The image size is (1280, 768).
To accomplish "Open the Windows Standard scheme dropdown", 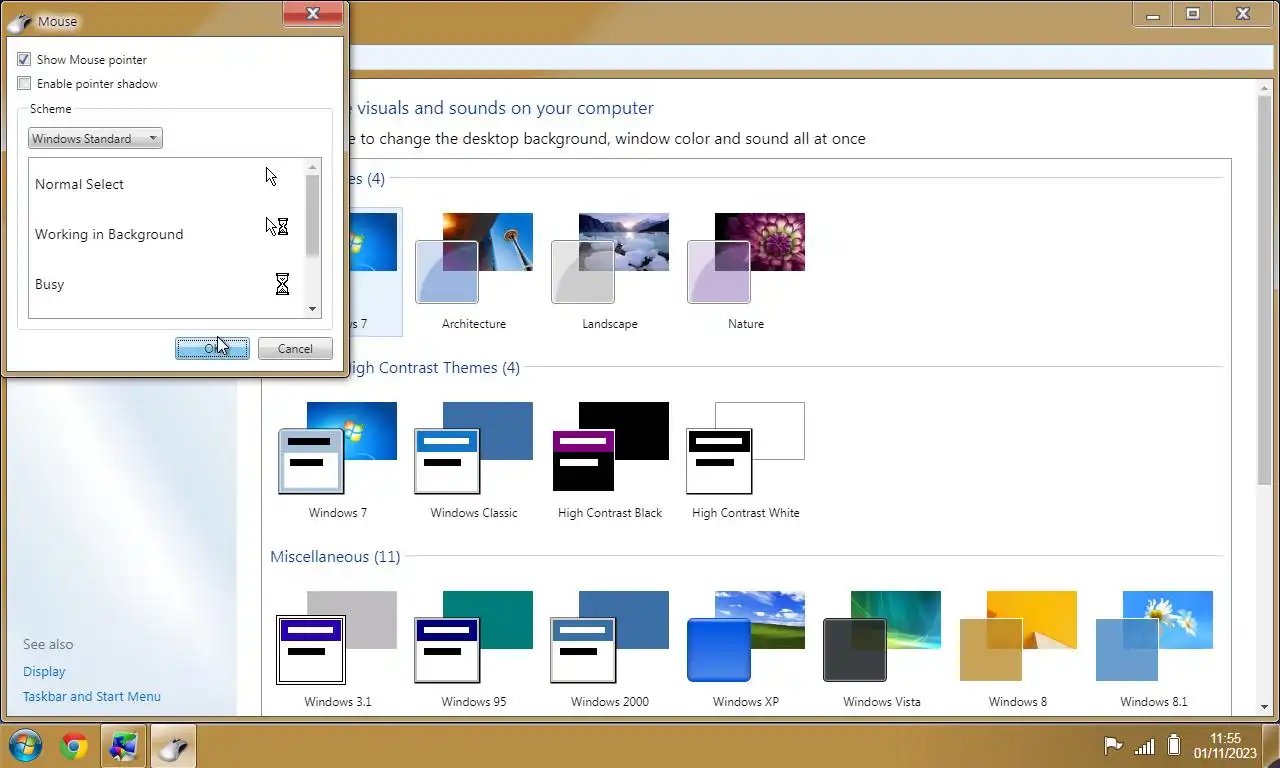I will pos(95,139).
